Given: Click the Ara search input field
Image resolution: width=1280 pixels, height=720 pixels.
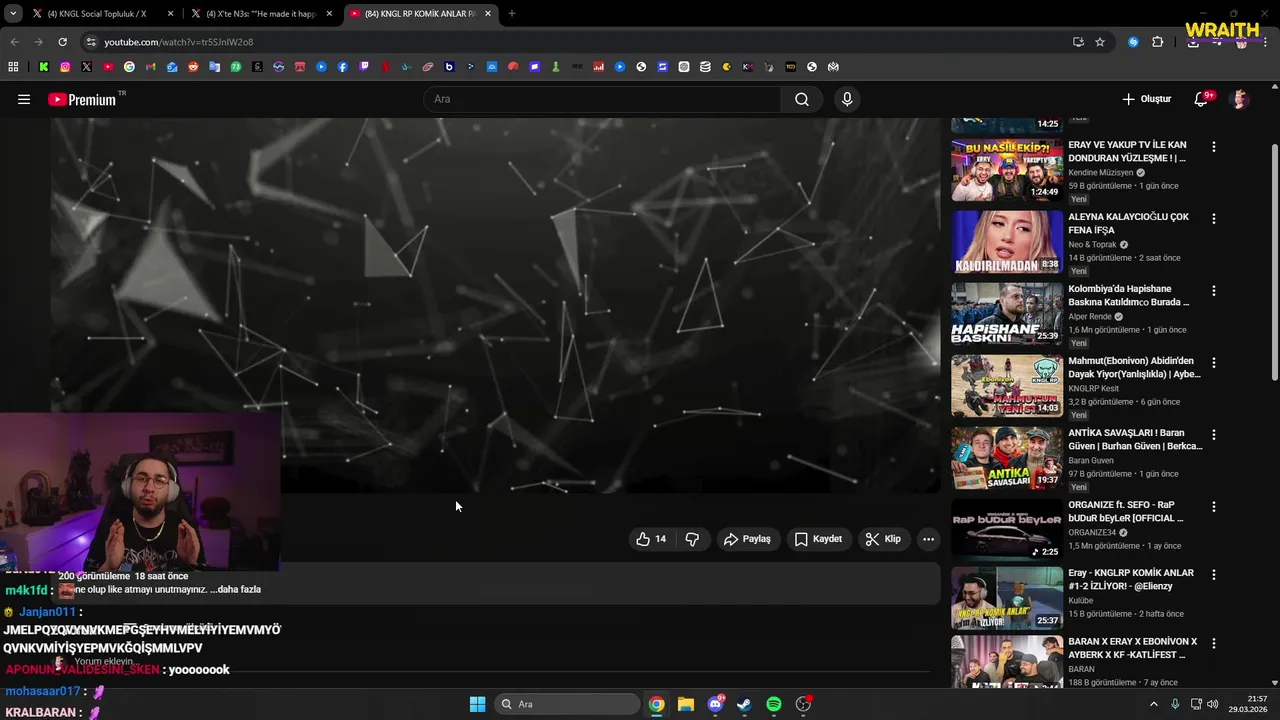Looking at the screenshot, I should (x=603, y=99).
